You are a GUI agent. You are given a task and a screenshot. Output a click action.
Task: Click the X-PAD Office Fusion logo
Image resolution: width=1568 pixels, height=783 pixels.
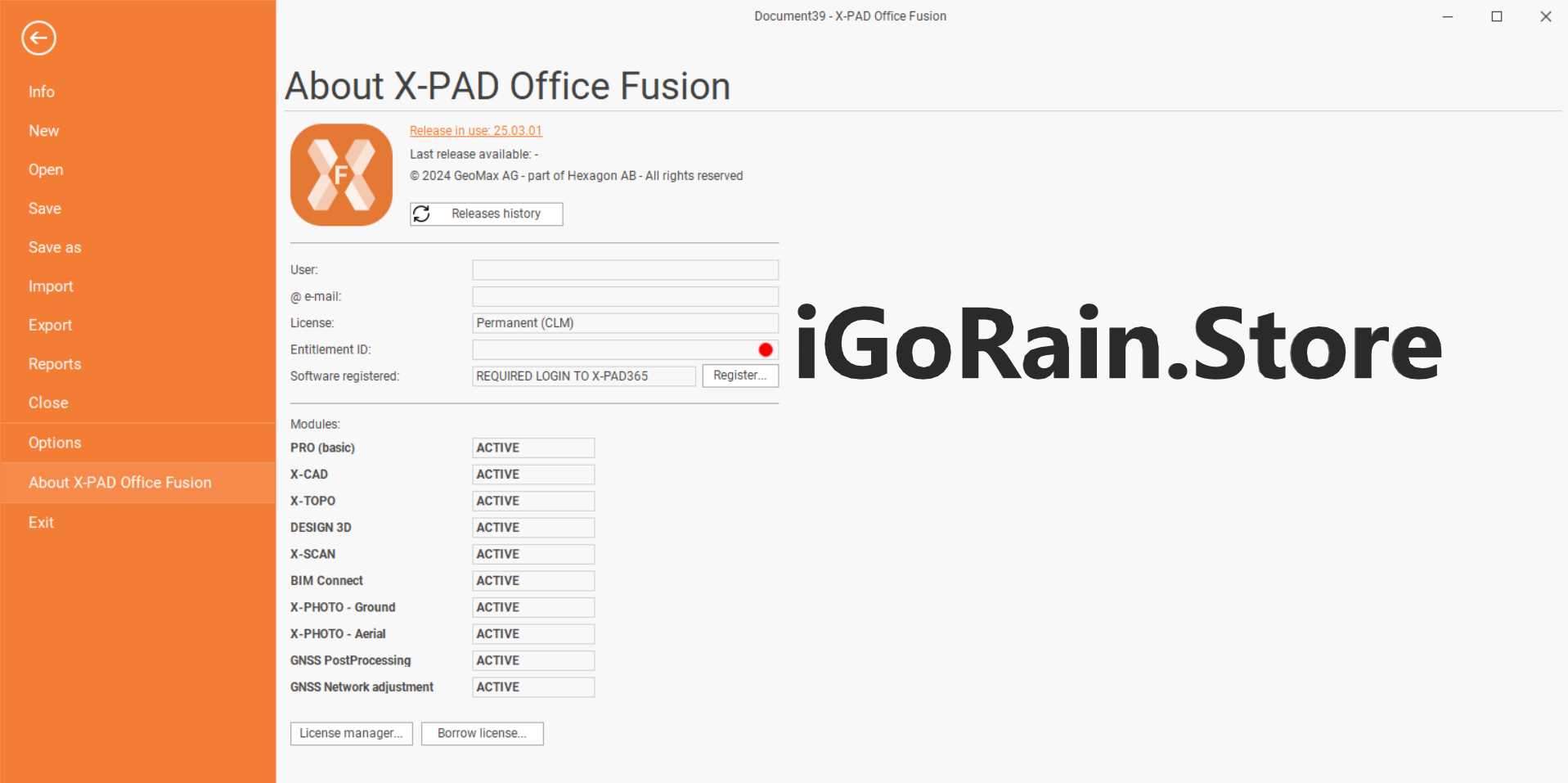point(341,174)
